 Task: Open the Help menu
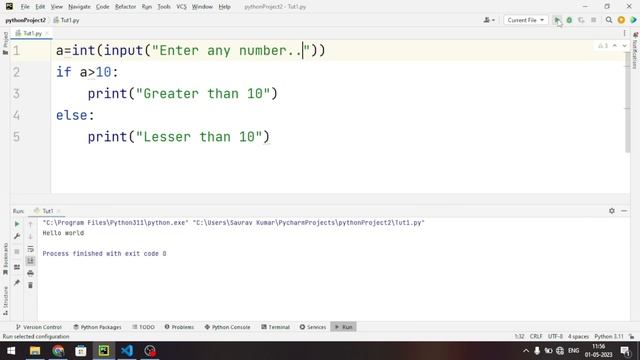[x=224, y=7]
